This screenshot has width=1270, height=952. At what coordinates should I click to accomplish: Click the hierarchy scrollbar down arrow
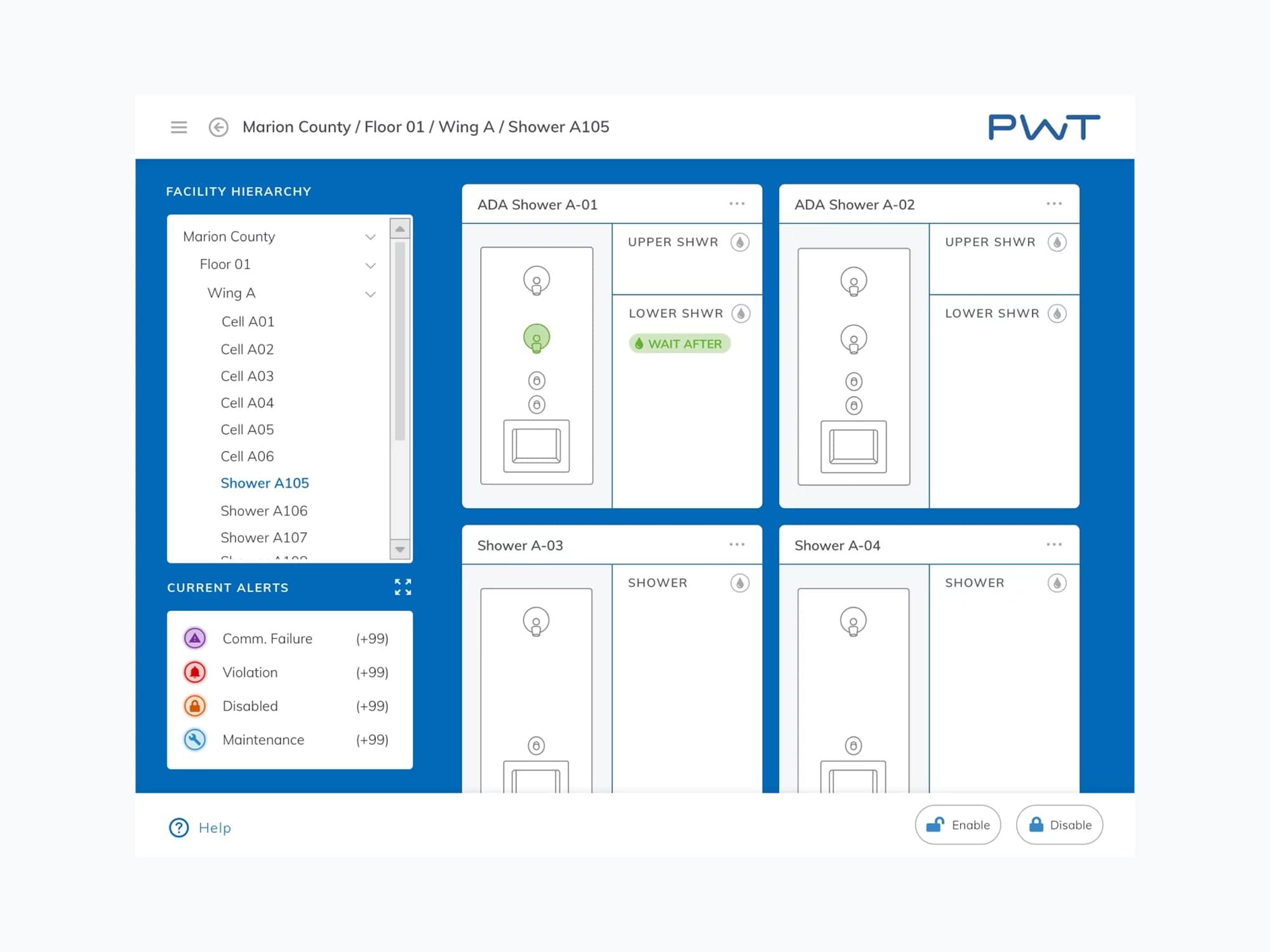click(400, 550)
